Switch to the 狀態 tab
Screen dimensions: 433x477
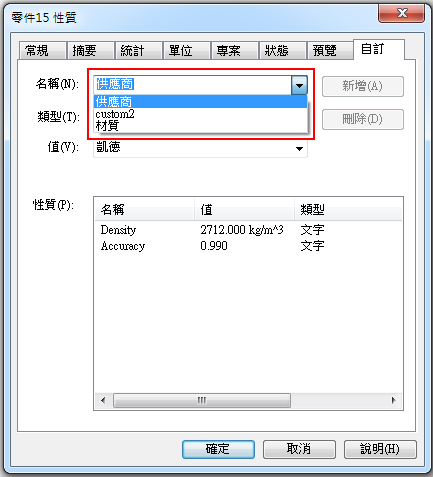click(x=282, y=51)
